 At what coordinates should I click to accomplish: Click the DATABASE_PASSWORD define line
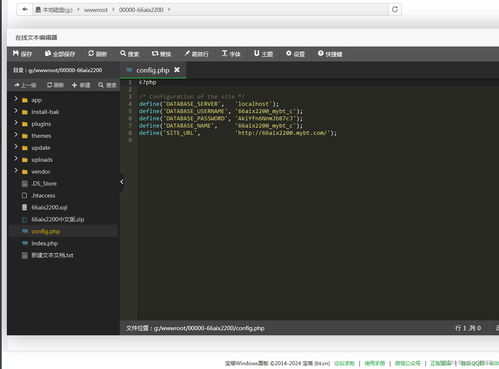[x=221, y=118]
